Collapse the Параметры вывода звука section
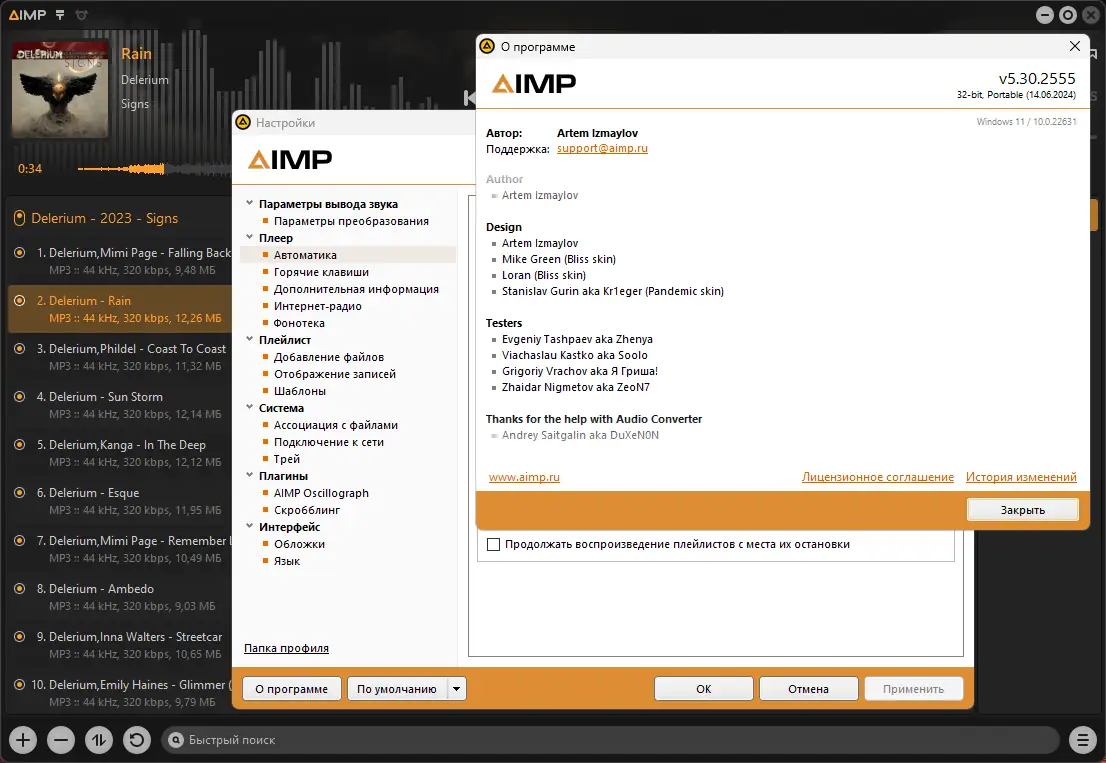1106x763 pixels. [x=249, y=203]
